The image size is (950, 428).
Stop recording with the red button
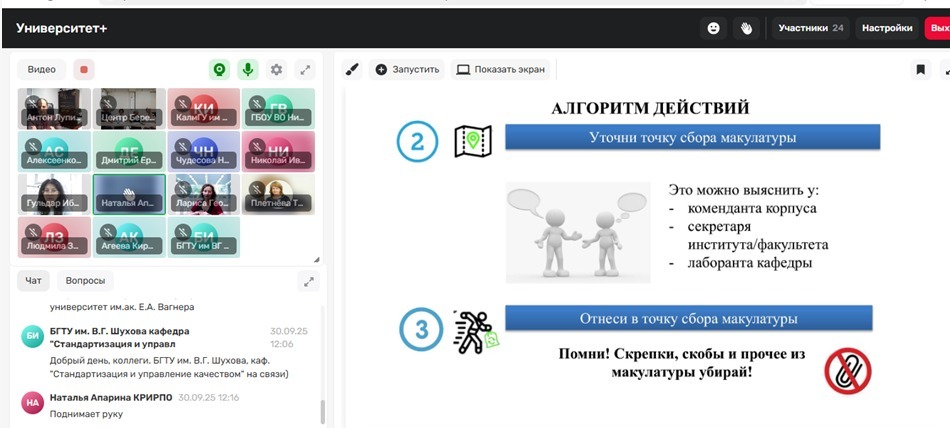[x=84, y=70]
